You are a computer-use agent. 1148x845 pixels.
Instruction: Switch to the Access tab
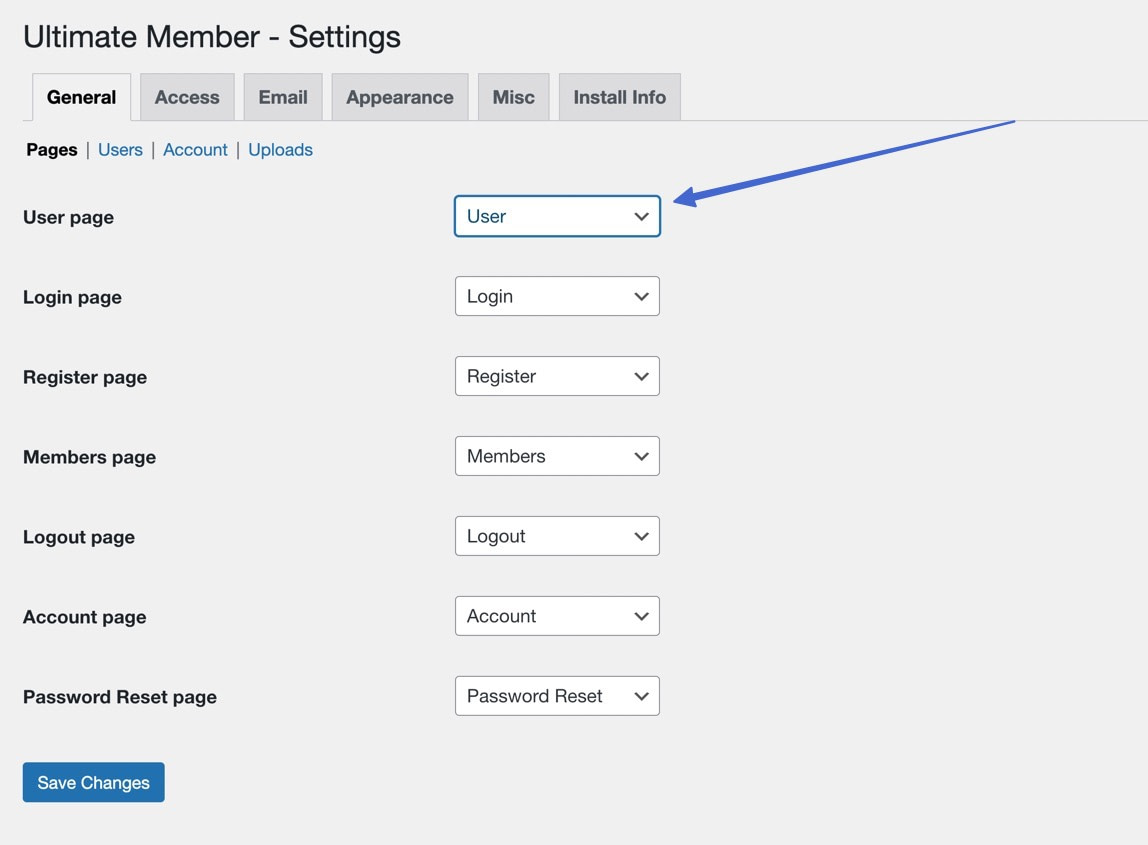[x=187, y=97]
